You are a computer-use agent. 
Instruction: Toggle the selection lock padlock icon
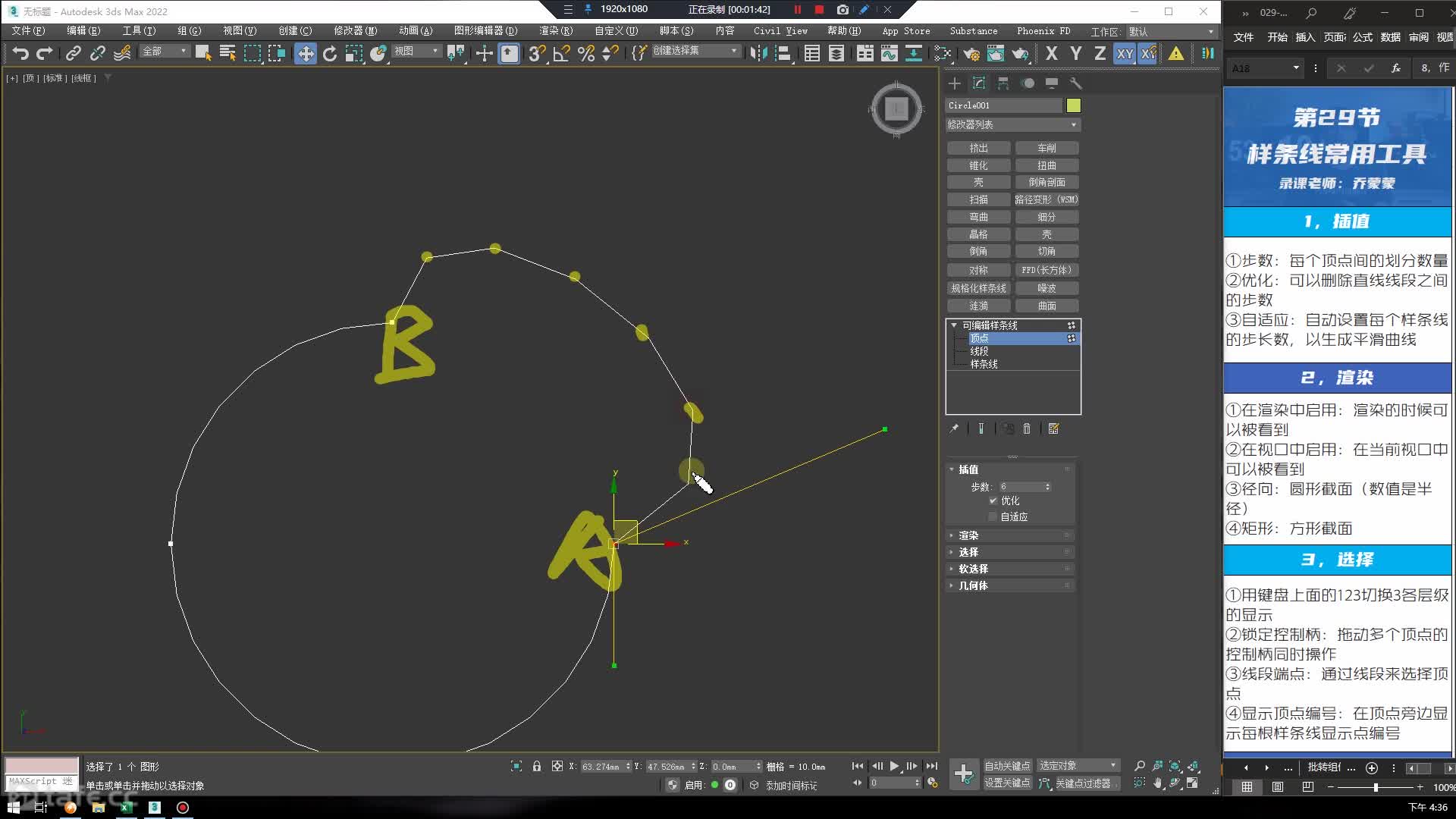point(537,767)
